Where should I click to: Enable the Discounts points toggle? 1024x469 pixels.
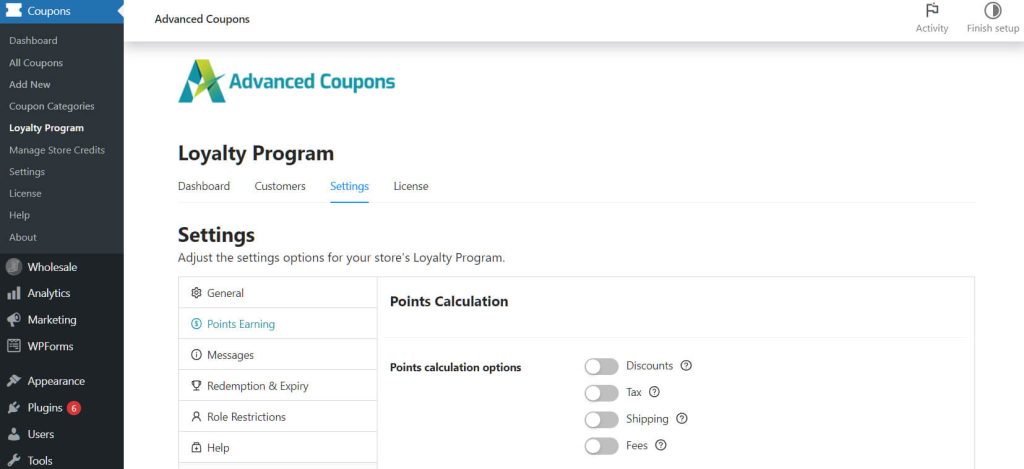point(601,366)
